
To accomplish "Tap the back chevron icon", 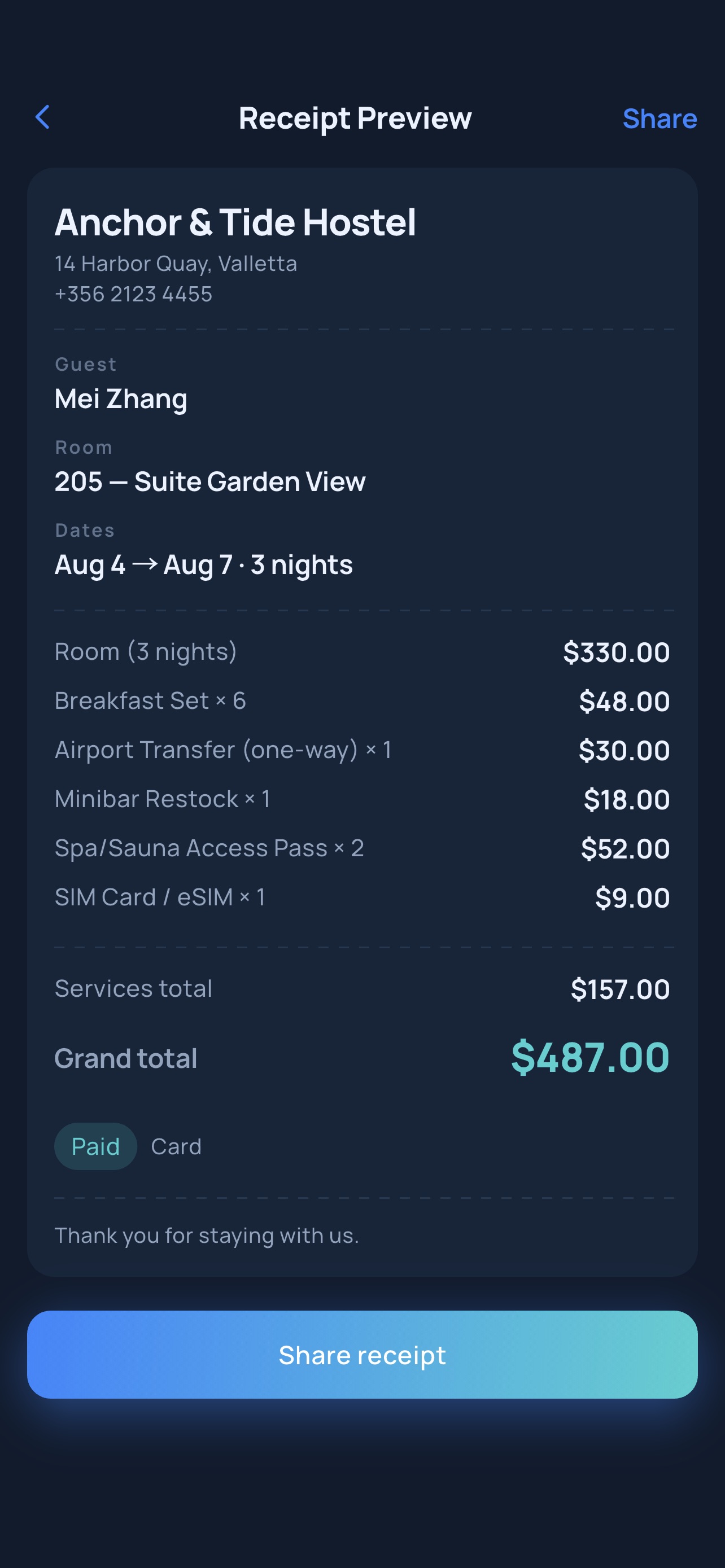I will tap(42, 117).
